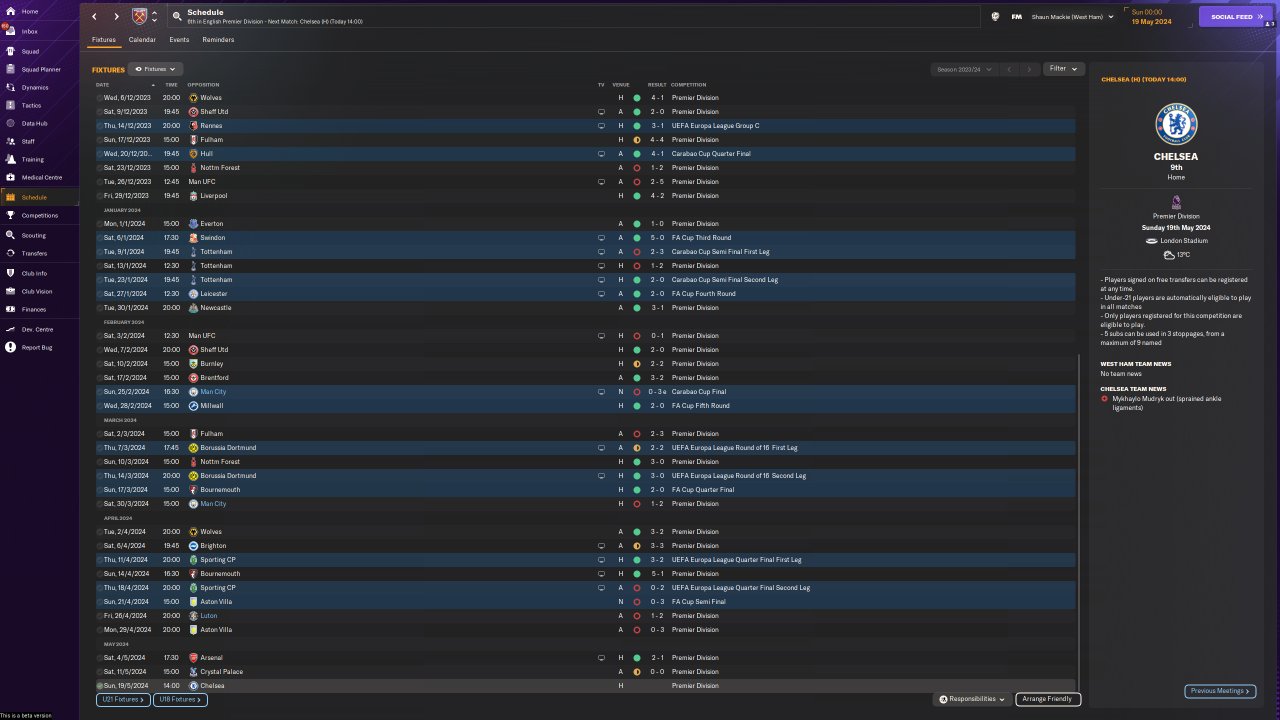1280x720 pixels.
Task: Open the Club Info sidebar icon
Action: click(10, 273)
